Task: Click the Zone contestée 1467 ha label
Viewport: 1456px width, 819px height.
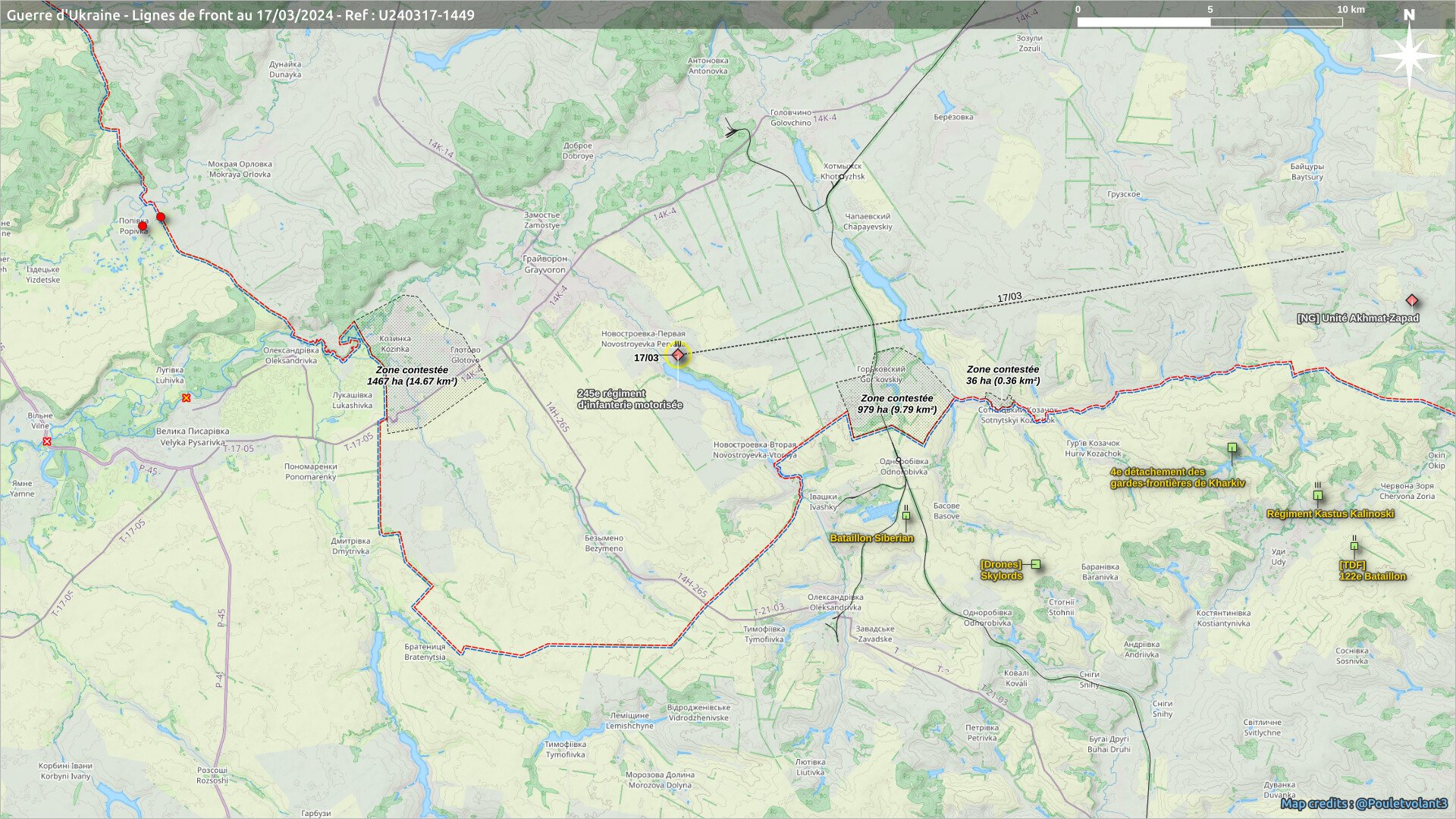Action: pyautogui.click(x=412, y=375)
